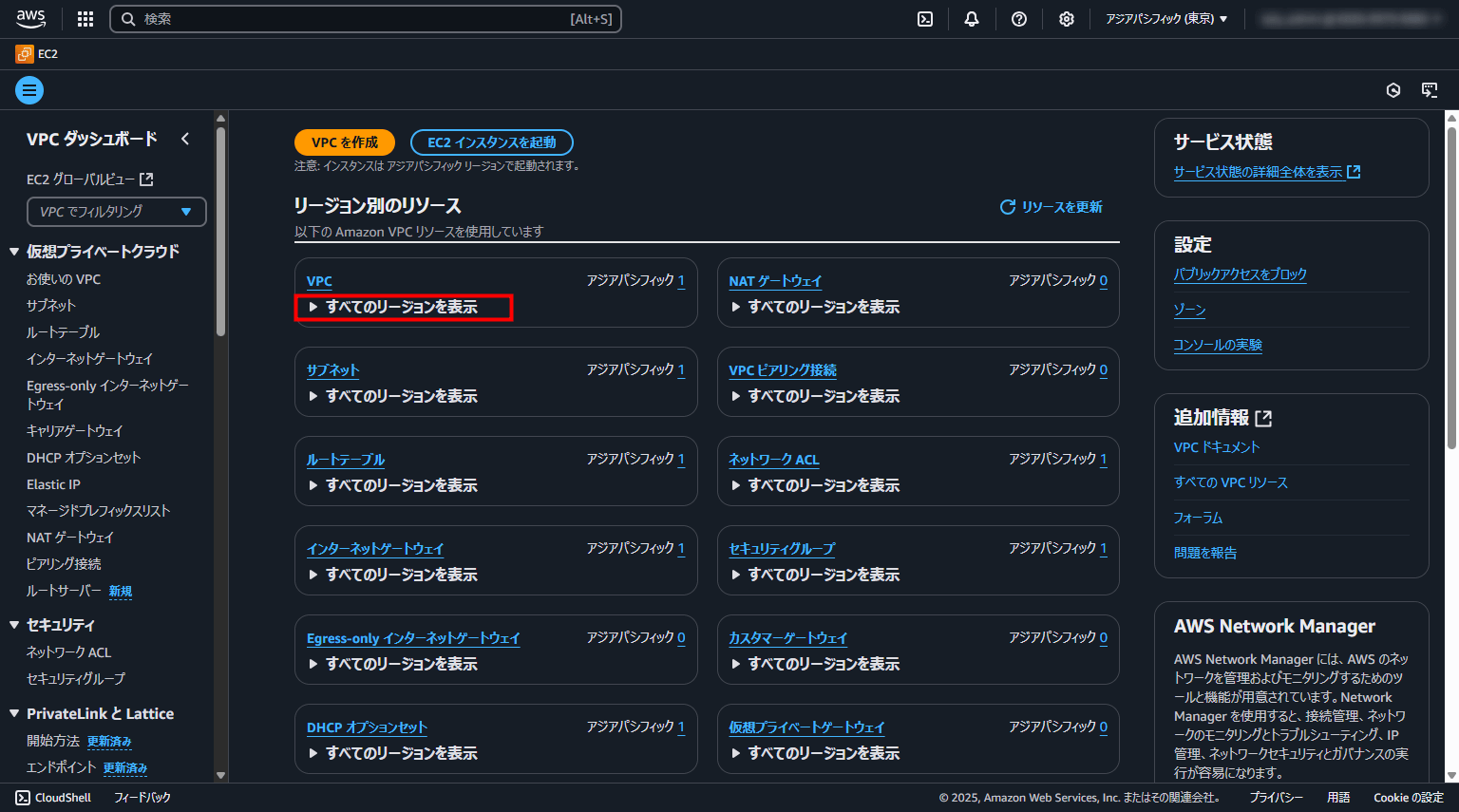Screen dimensions: 1459x812
Task: Open the notifications bell icon
Action: [972, 19]
